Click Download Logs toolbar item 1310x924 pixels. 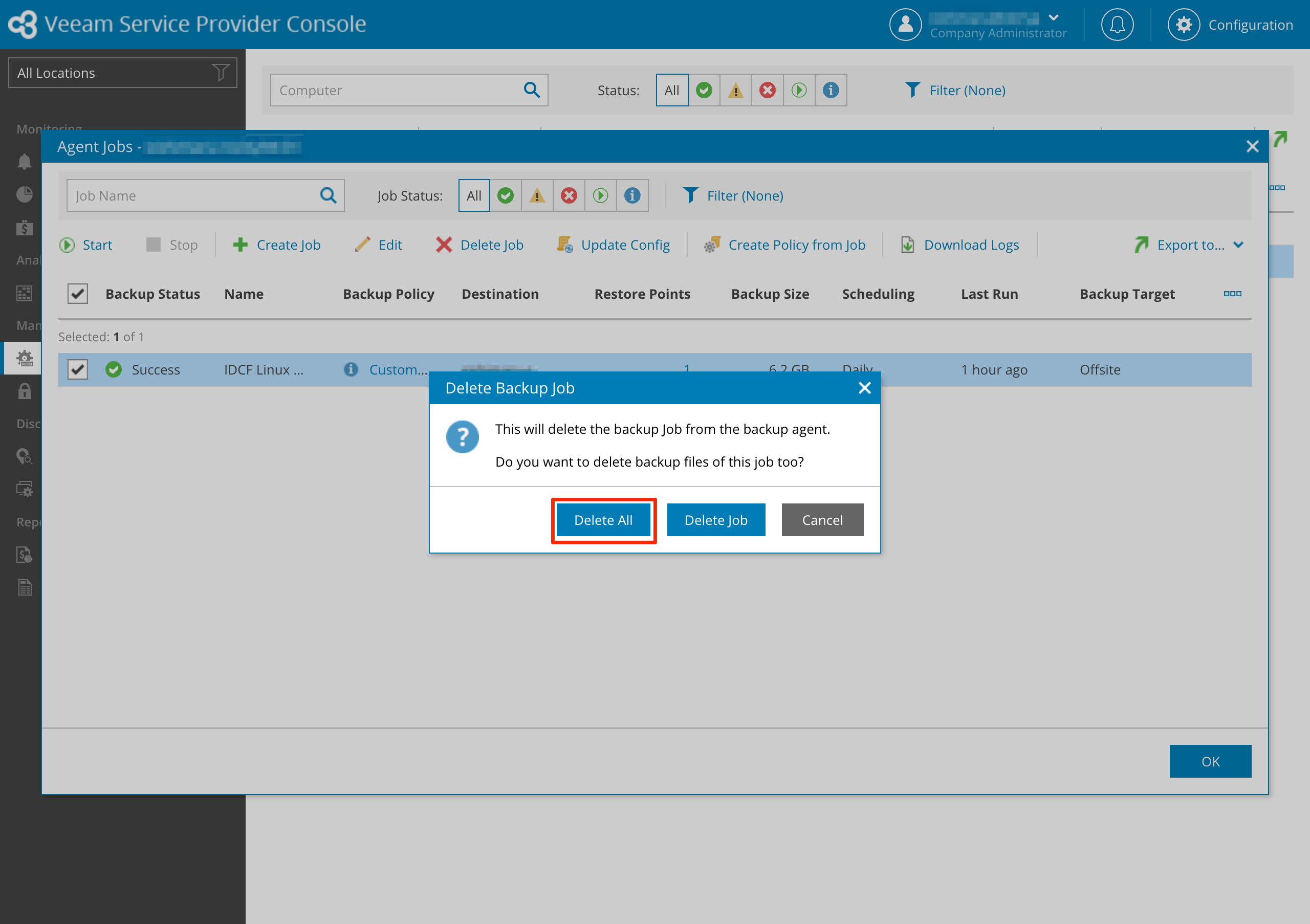coord(959,245)
